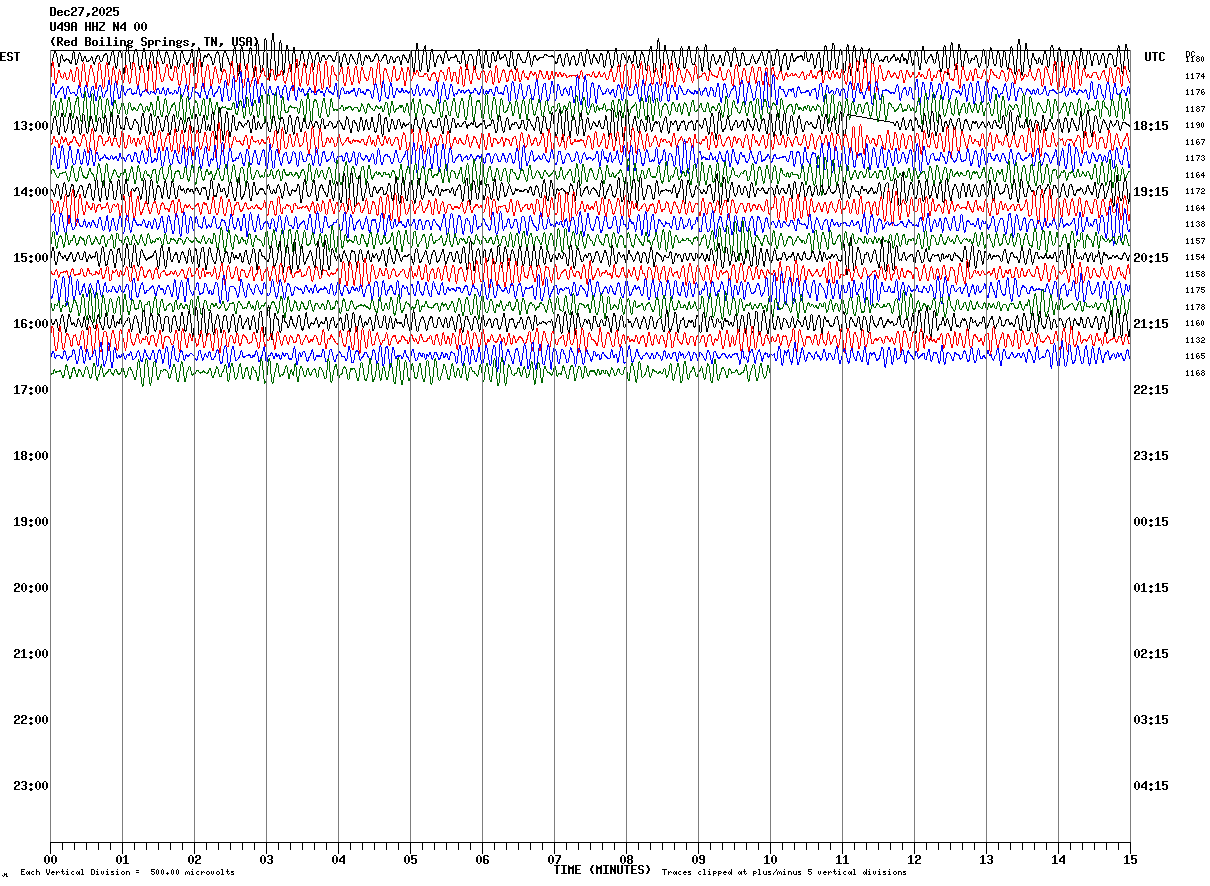Click the DC offset value 1176

click(1195, 92)
